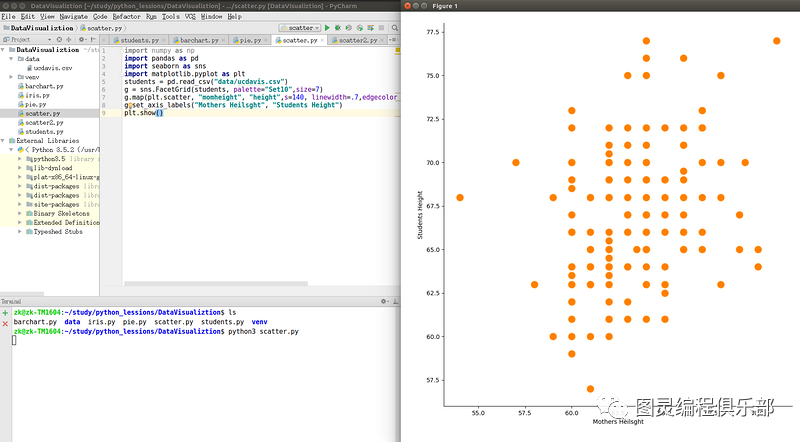800x442 pixels.
Task: Collapse the Python 3.5.2 interpreter node
Action: coord(11,150)
